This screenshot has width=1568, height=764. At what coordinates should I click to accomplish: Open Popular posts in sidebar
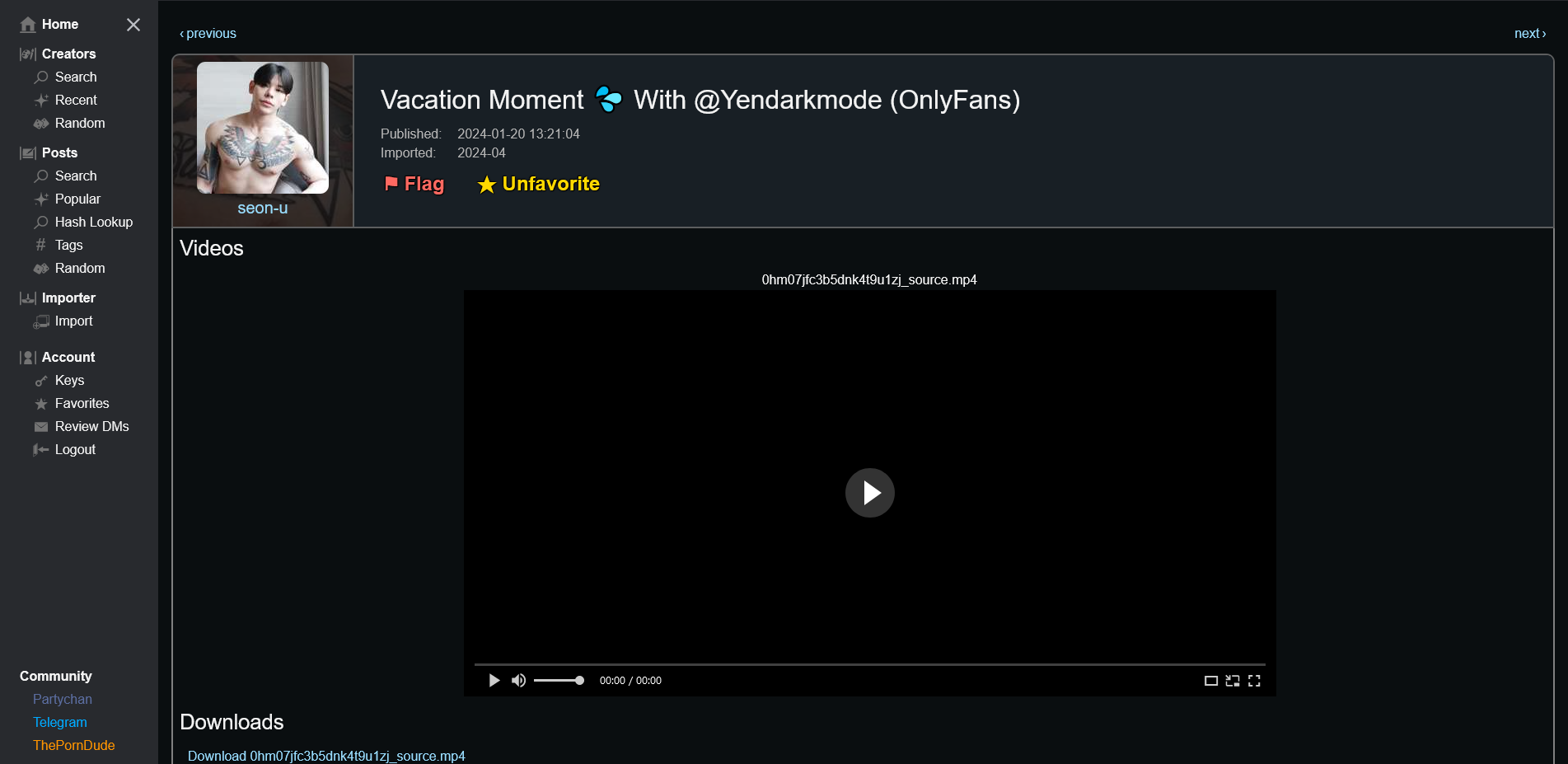click(x=77, y=199)
